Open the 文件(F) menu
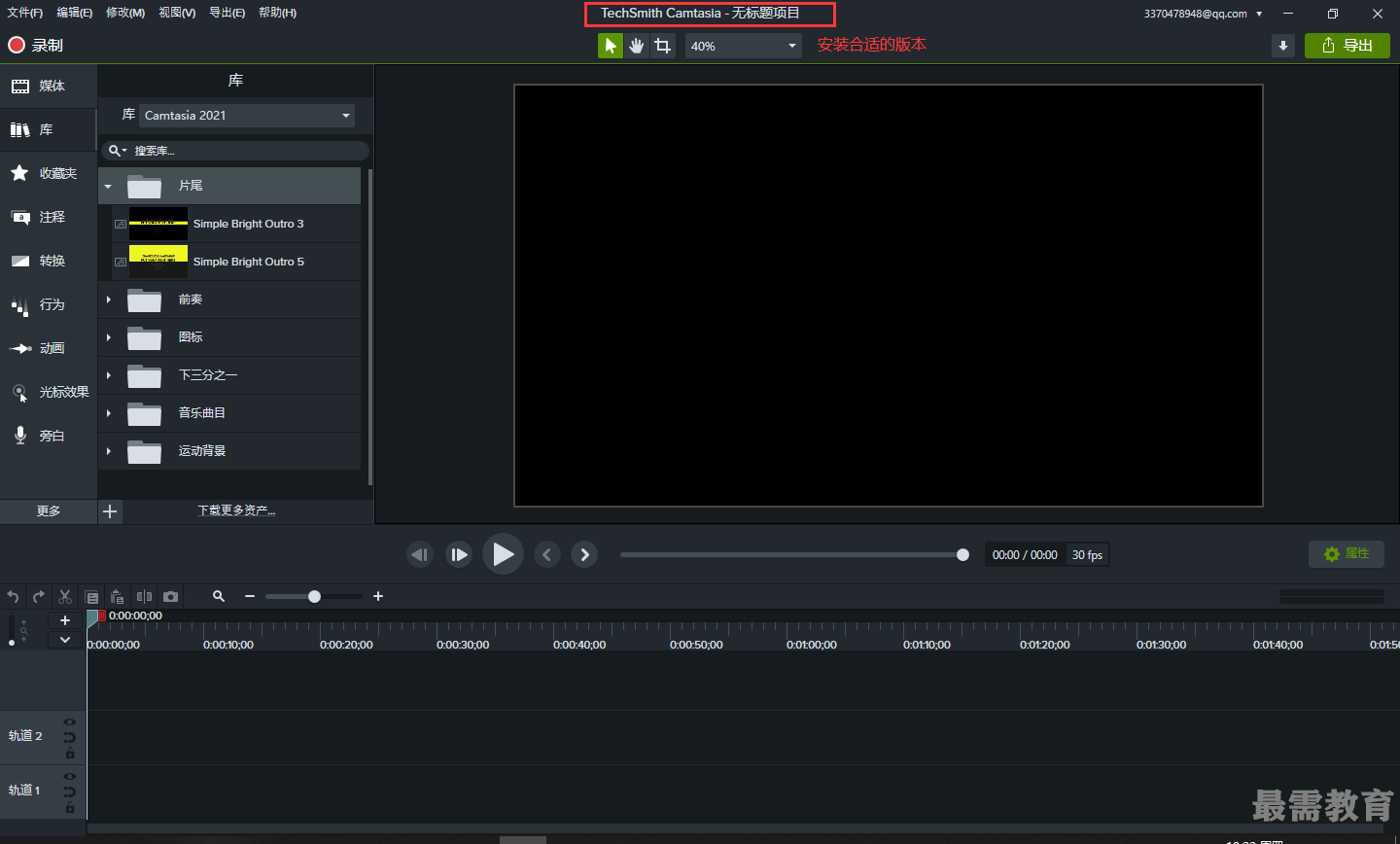 [x=25, y=13]
